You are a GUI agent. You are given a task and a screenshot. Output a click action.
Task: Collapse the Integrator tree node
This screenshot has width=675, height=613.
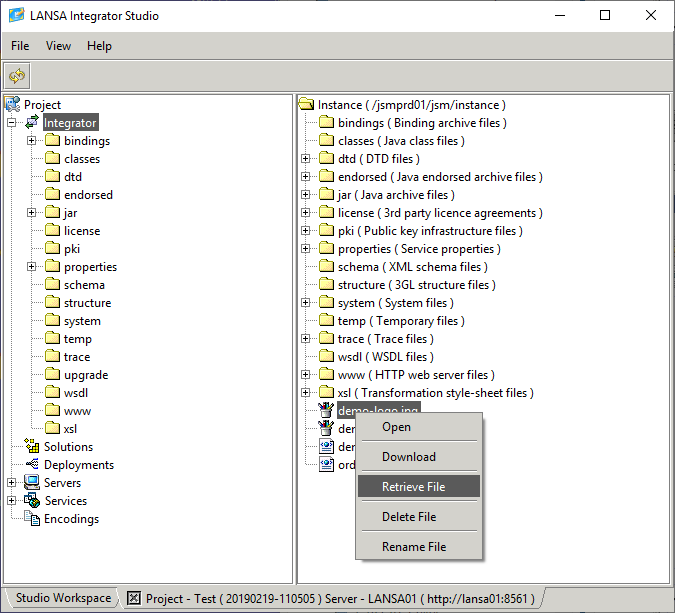click(12, 123)
